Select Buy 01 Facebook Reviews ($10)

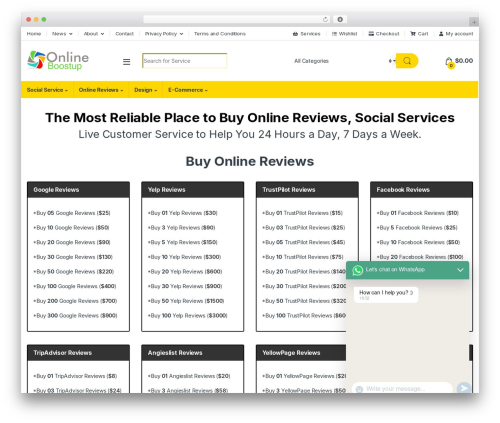click(x=418, y=213)
